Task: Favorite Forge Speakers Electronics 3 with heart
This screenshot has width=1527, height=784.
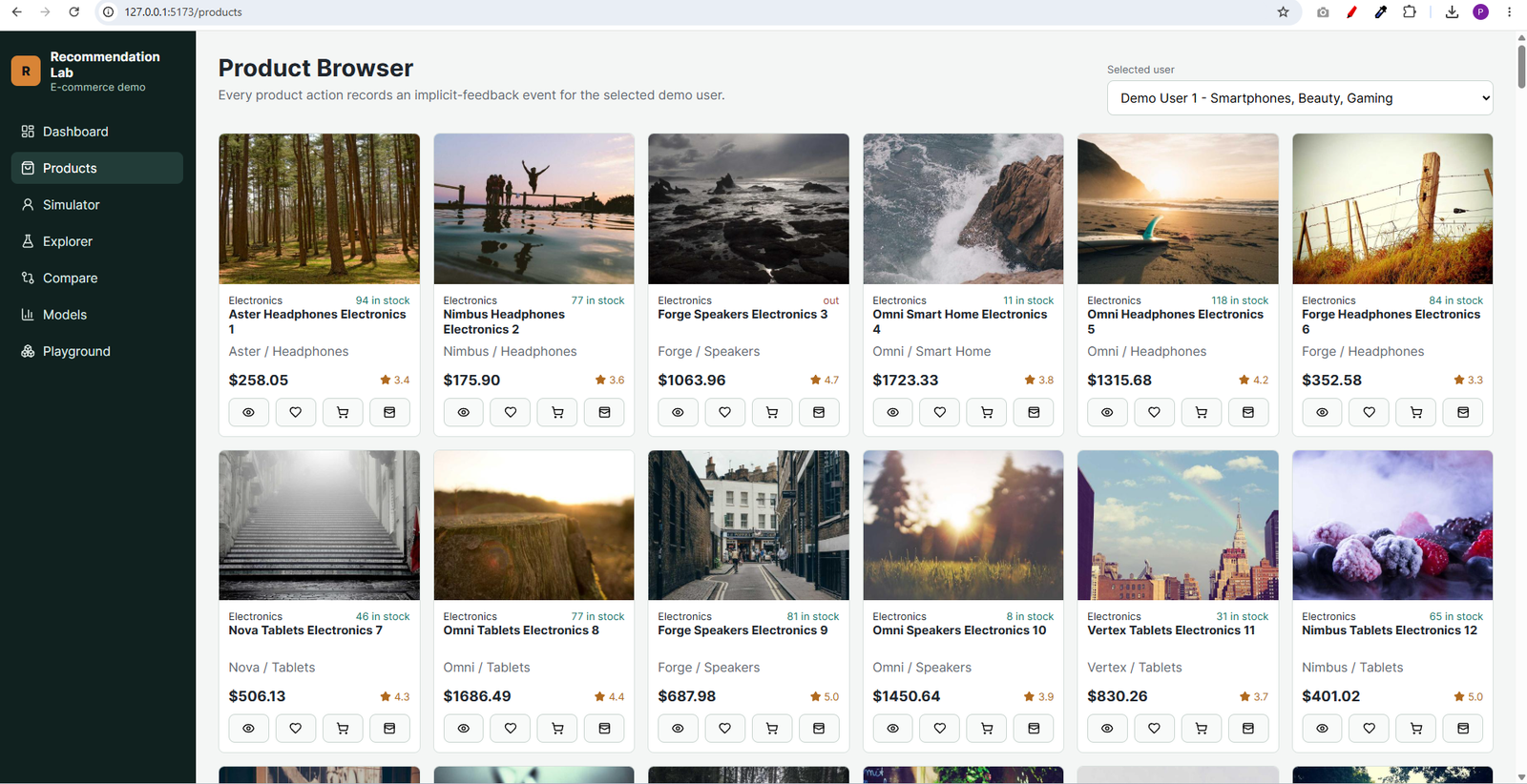Action: click(x=725, y=412)
